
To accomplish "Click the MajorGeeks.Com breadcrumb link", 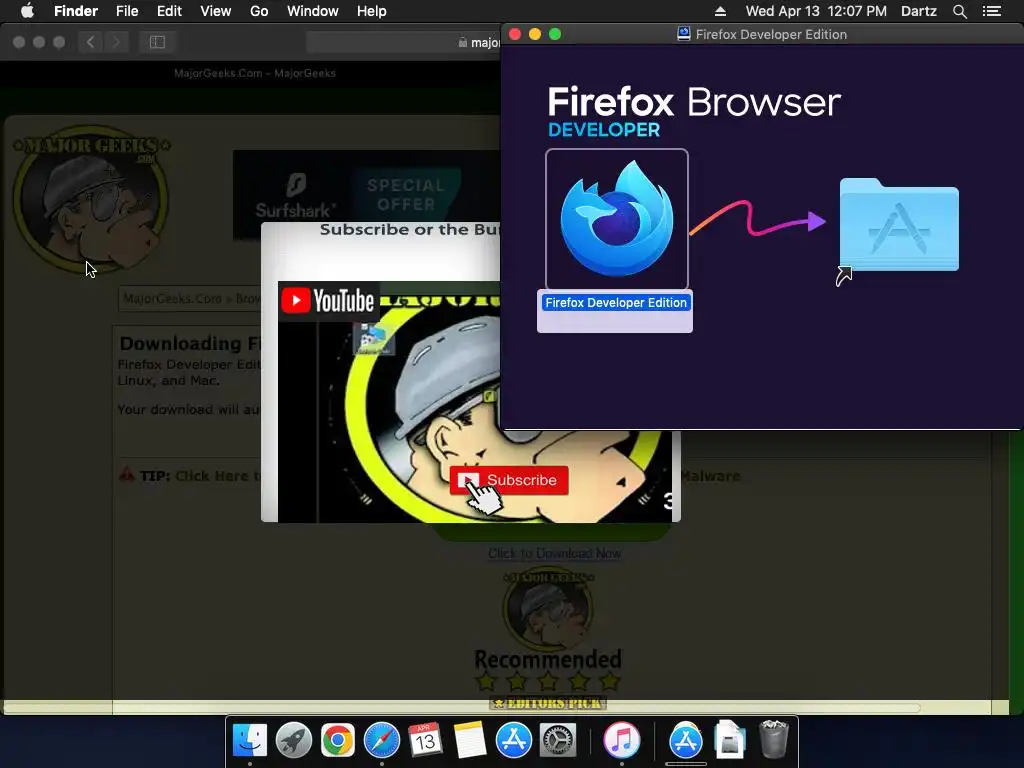I will click(x=172, y=298).
